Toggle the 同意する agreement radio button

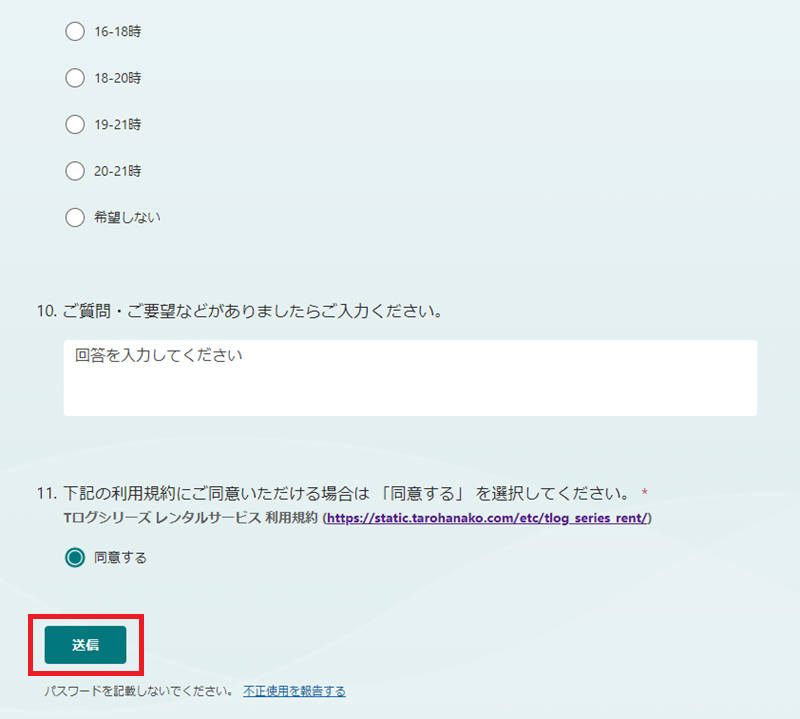coord(75,558)
